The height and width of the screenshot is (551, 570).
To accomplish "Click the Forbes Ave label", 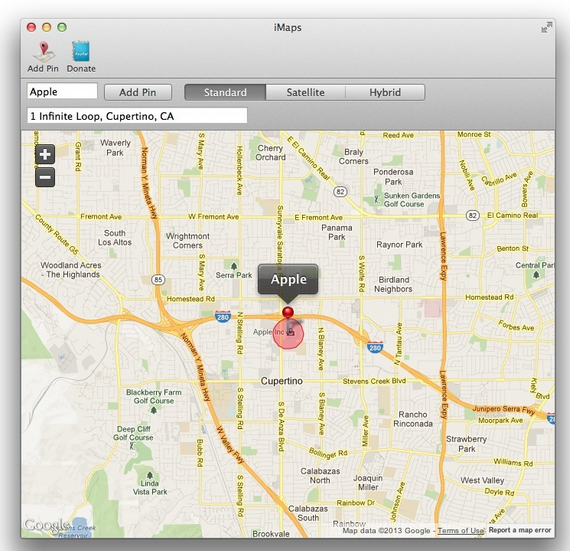I will (x=516, y=325).
